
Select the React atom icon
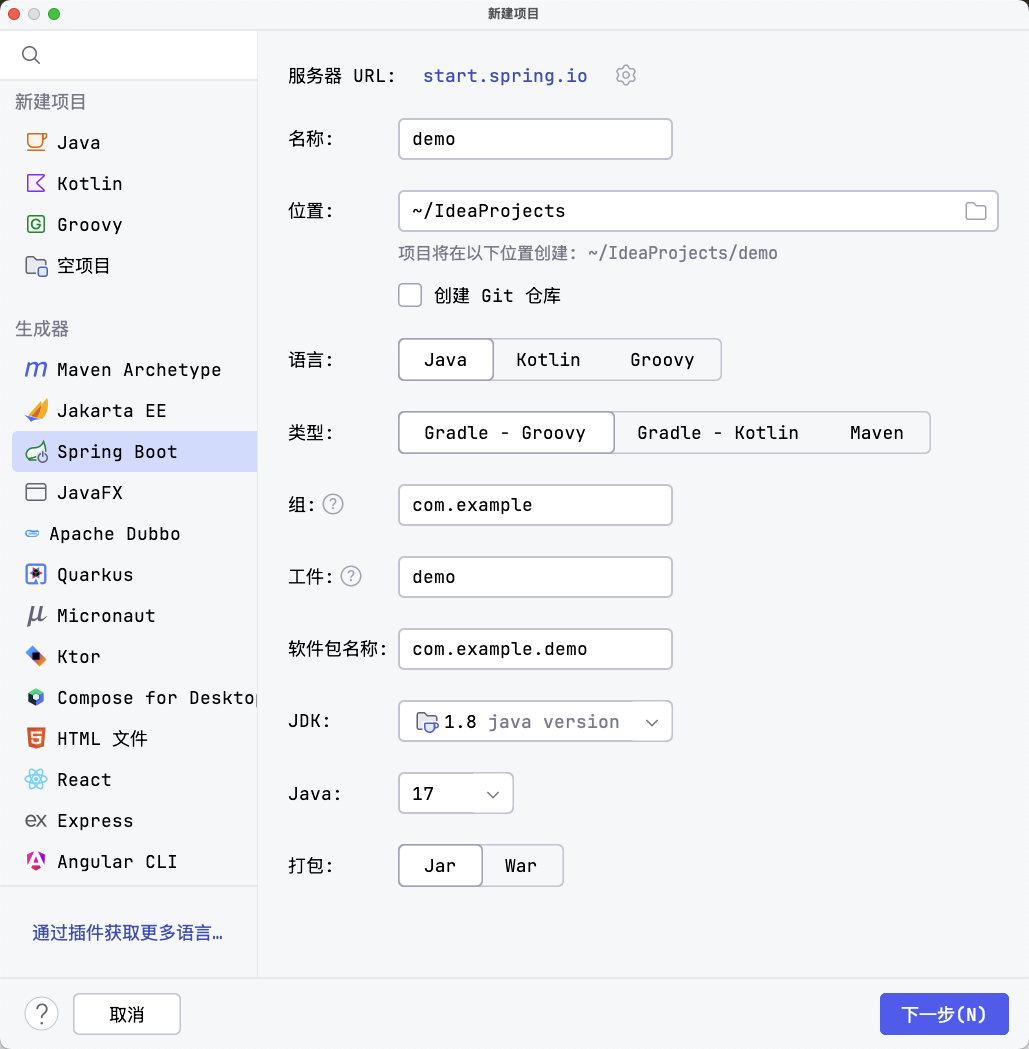(x=36, y=779)
